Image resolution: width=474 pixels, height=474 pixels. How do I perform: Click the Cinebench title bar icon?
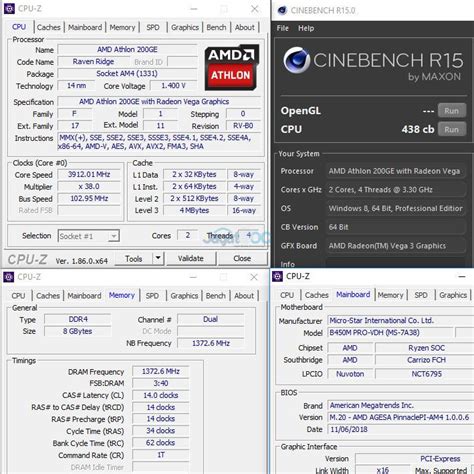[x=283, y=11]
